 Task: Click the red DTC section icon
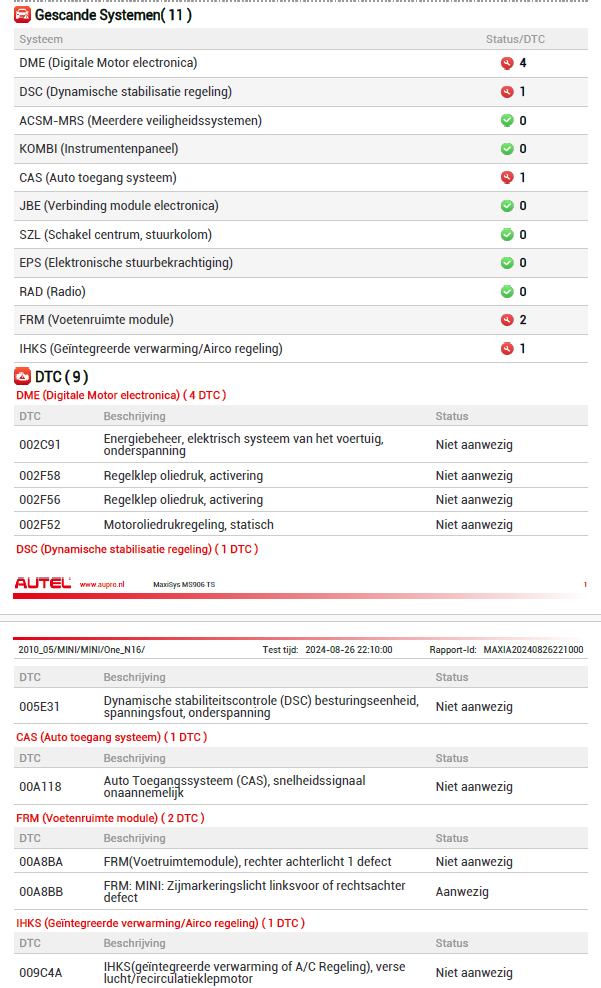22,377
